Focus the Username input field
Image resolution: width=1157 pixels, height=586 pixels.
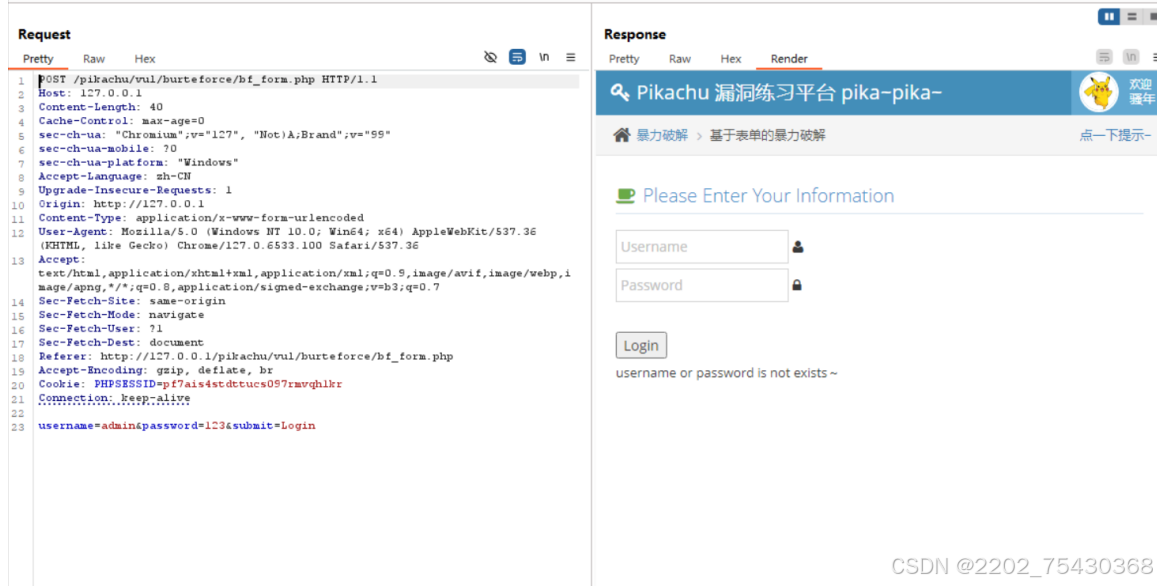point(702,247)
